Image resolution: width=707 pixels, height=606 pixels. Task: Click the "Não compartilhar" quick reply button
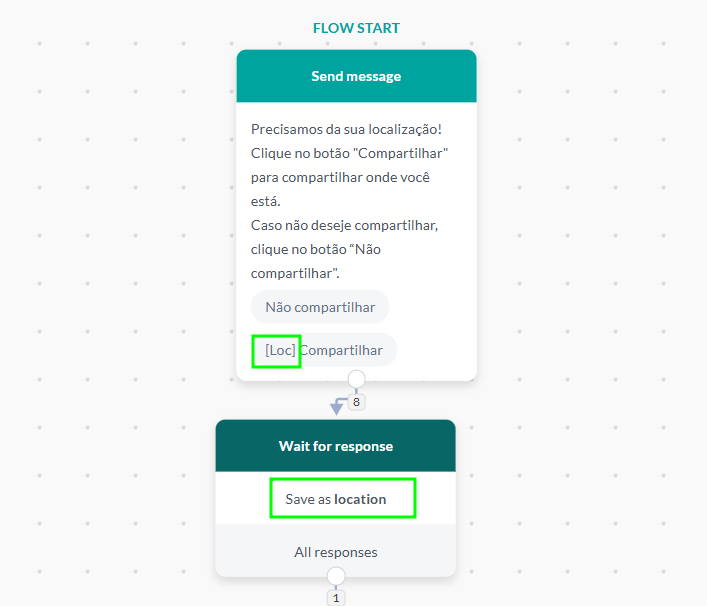tap(320, 307)
